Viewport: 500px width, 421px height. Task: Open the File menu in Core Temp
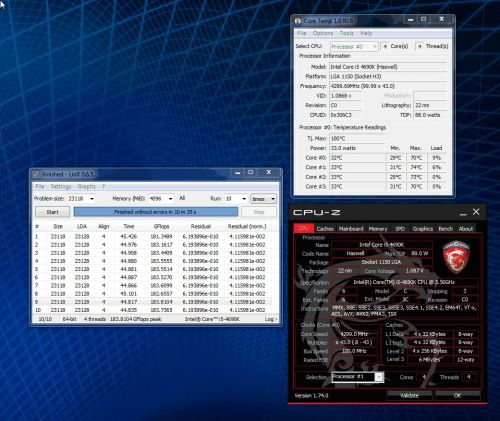(x=301, y=33)
